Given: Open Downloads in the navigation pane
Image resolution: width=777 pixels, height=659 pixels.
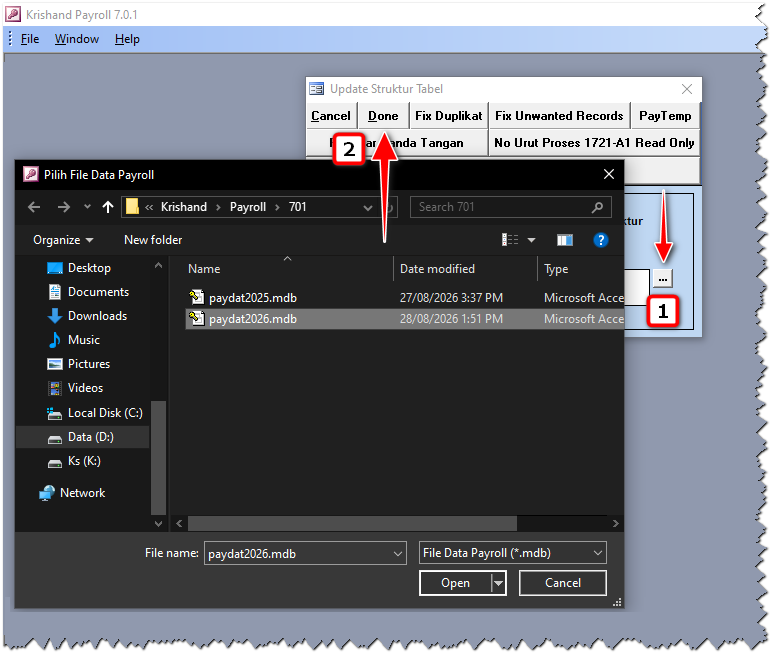Looking at the screenshot, I should pos(88,316).
